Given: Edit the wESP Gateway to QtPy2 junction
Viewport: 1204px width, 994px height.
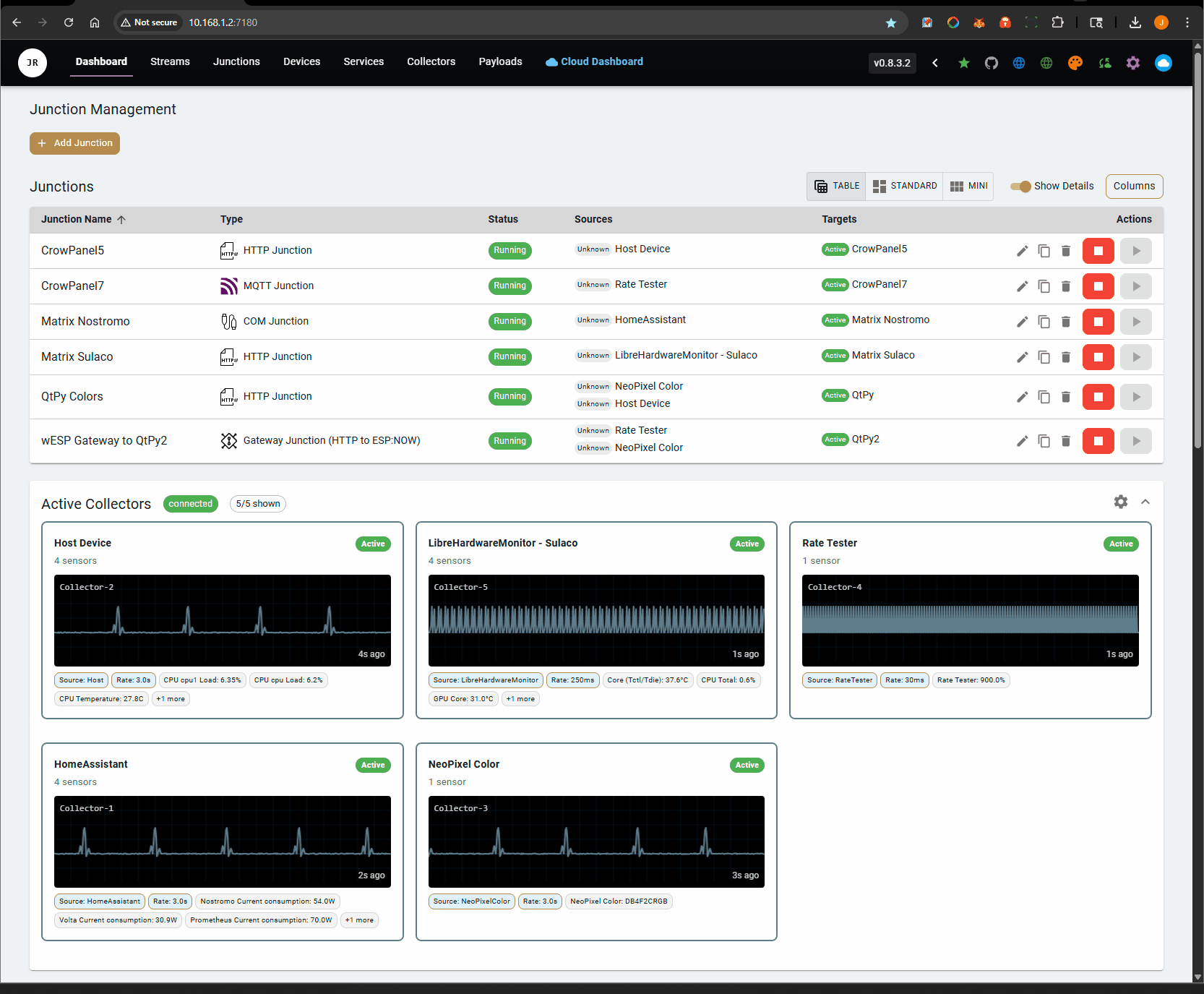Looking at the screenshot, I should tap(1022, 441).
